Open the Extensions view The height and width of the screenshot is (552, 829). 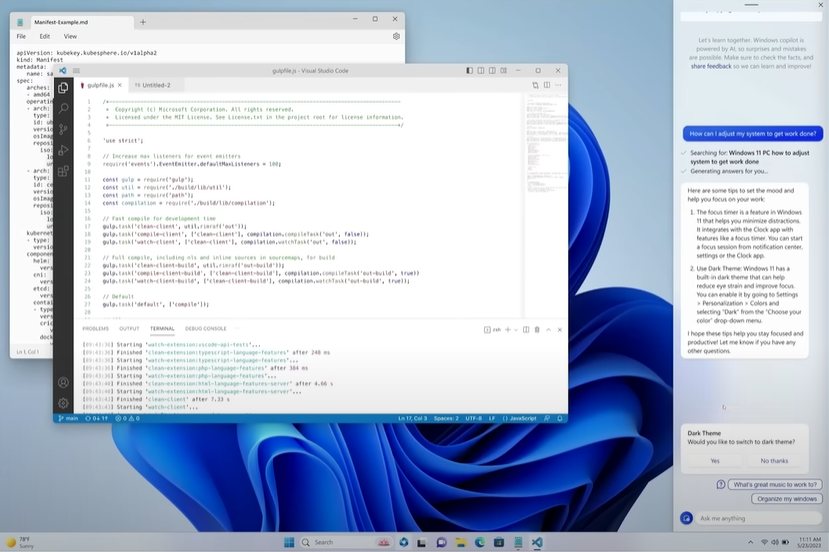63,171
